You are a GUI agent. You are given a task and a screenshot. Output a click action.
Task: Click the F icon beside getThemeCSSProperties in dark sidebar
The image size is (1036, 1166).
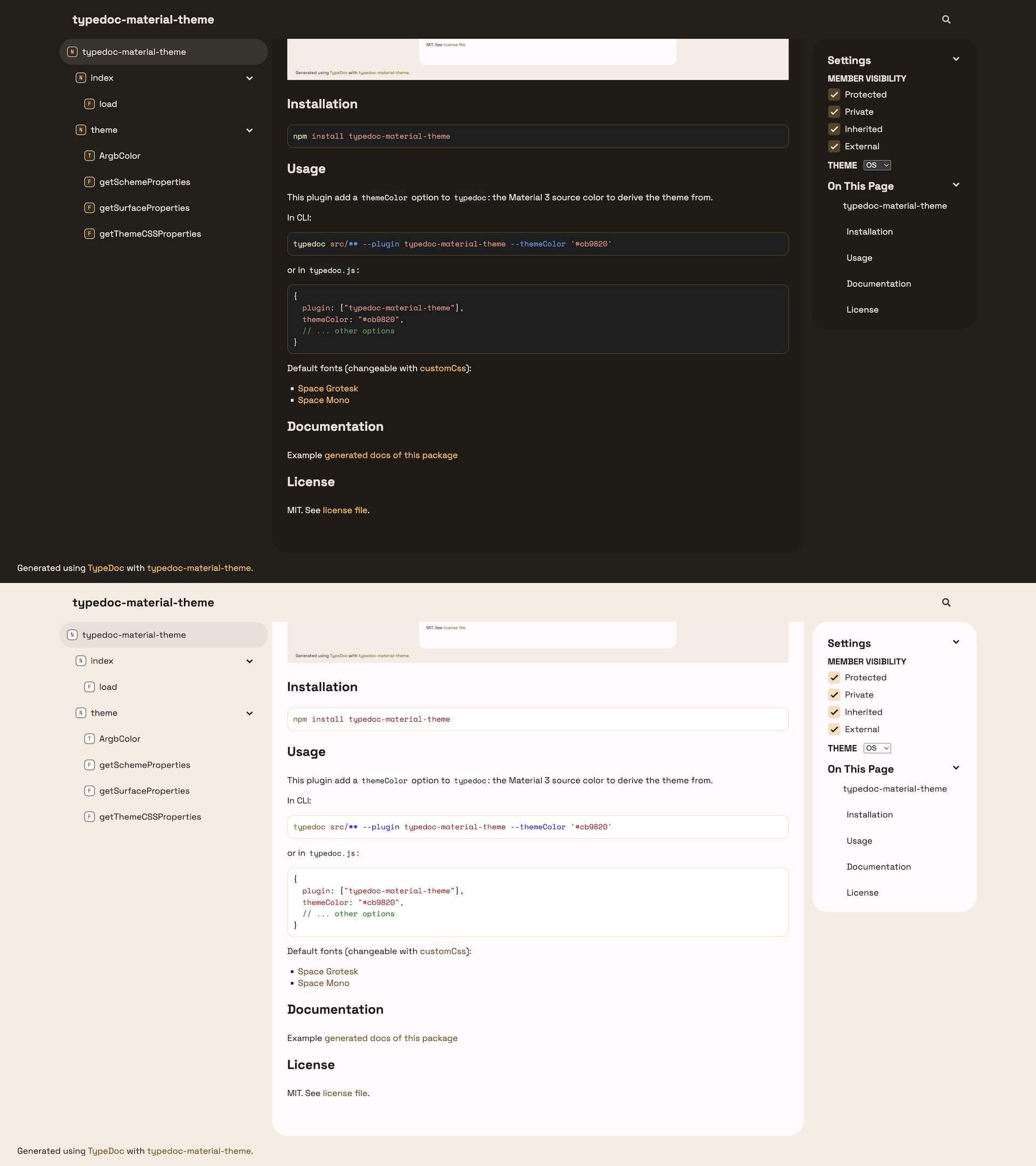point(90,234)
